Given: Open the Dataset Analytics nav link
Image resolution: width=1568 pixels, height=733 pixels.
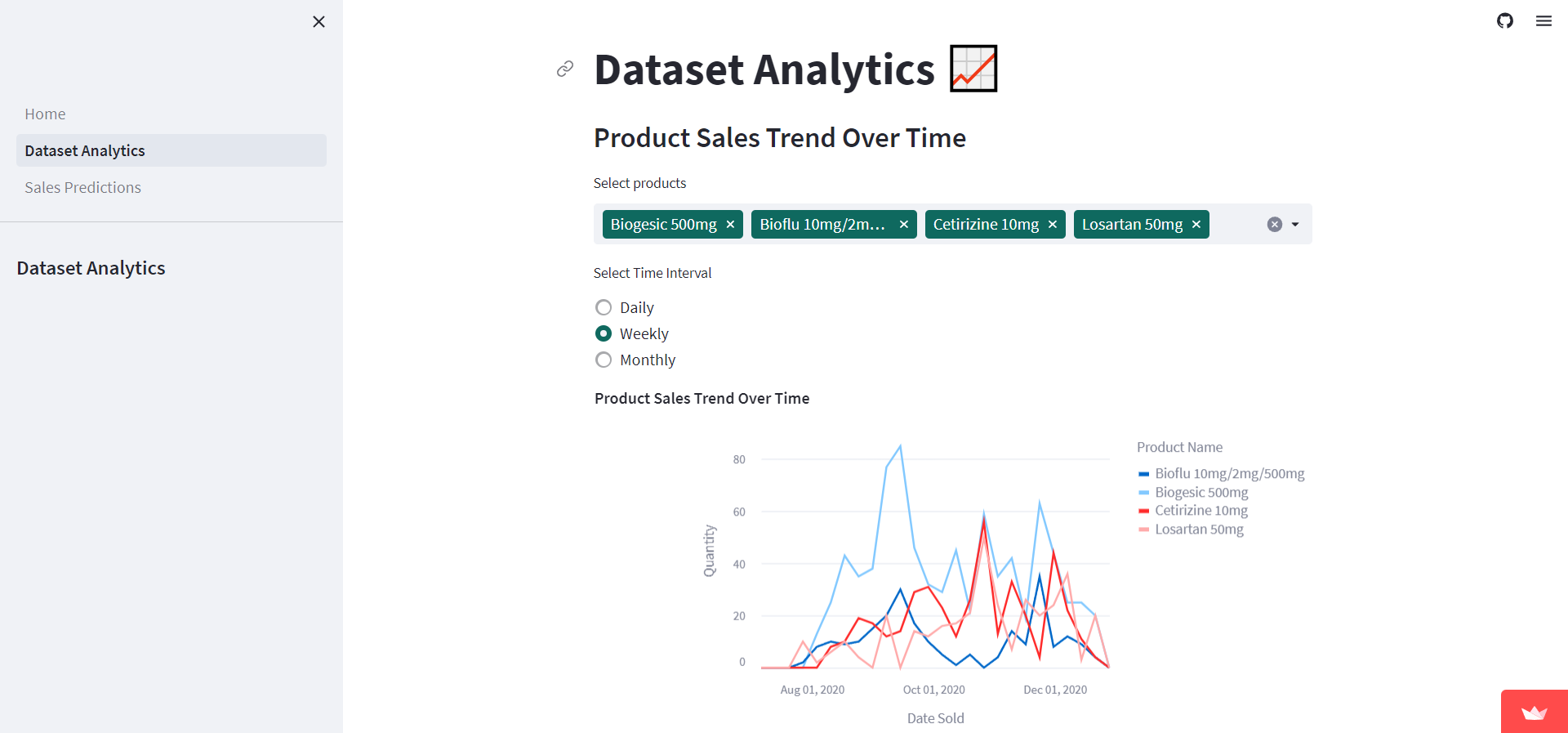Looking at the screenshot, I should [x=171, y=150].
